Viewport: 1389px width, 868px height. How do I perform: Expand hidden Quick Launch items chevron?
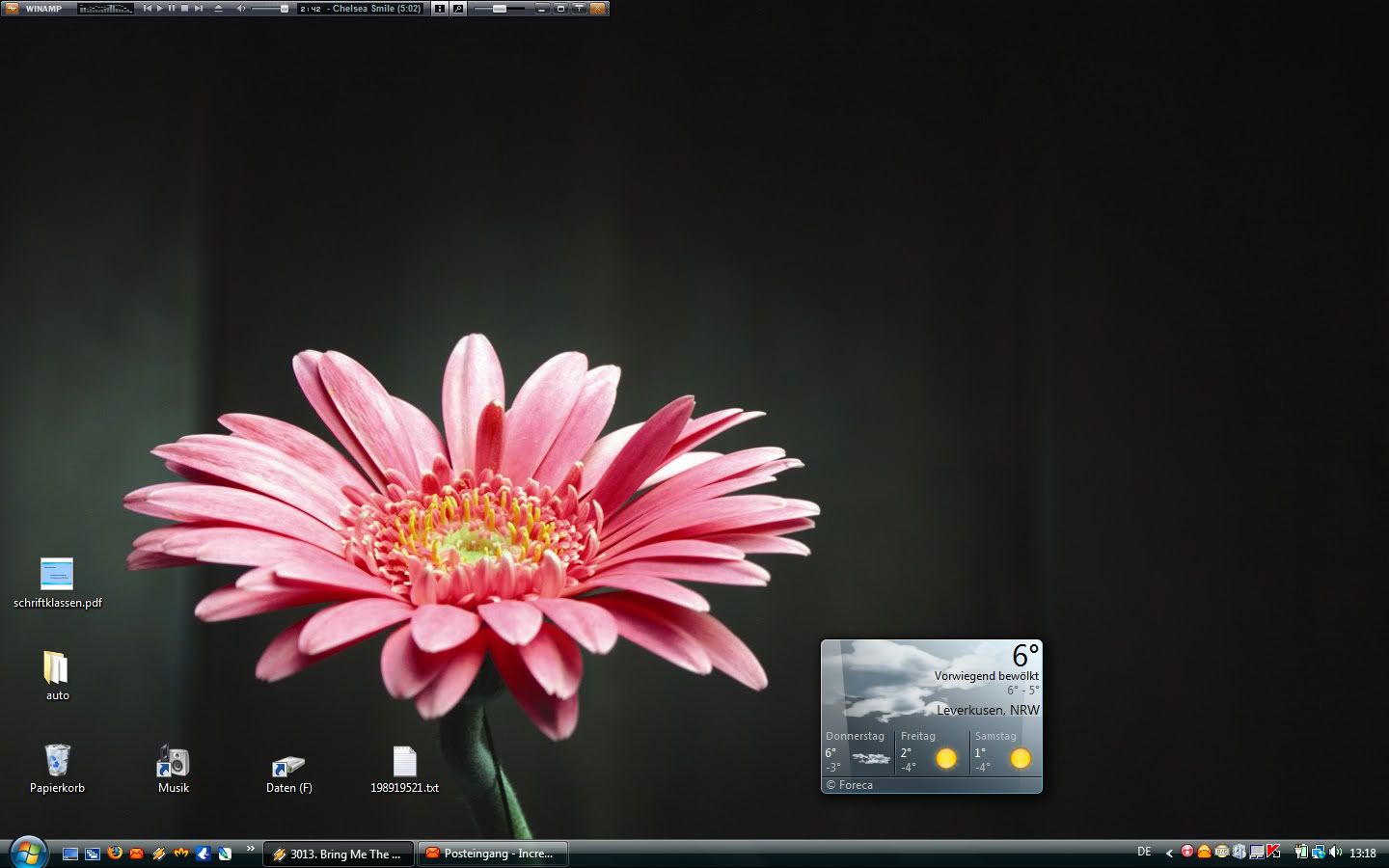point(251,849)
